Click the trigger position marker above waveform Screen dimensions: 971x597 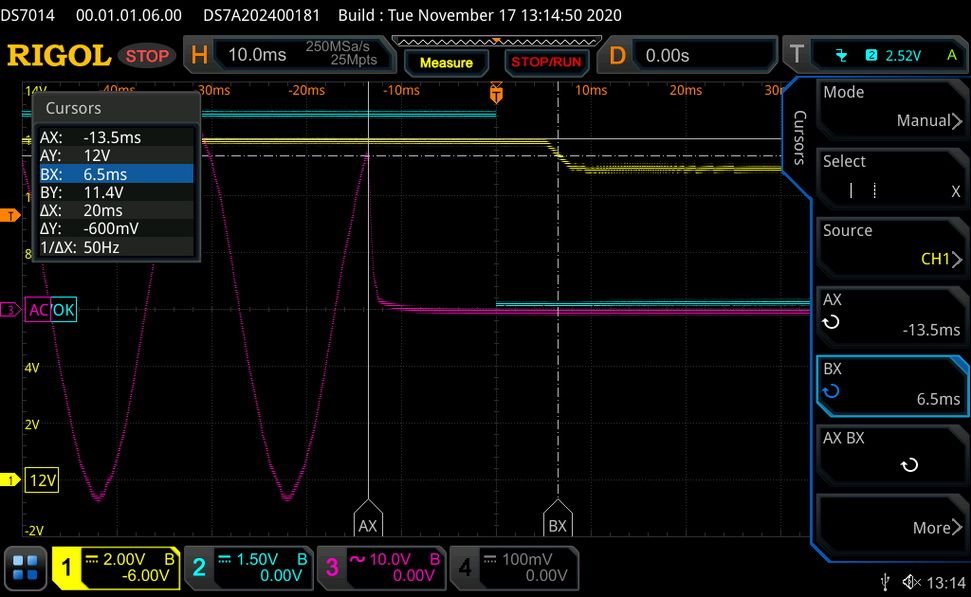click(x=496, y=92)
